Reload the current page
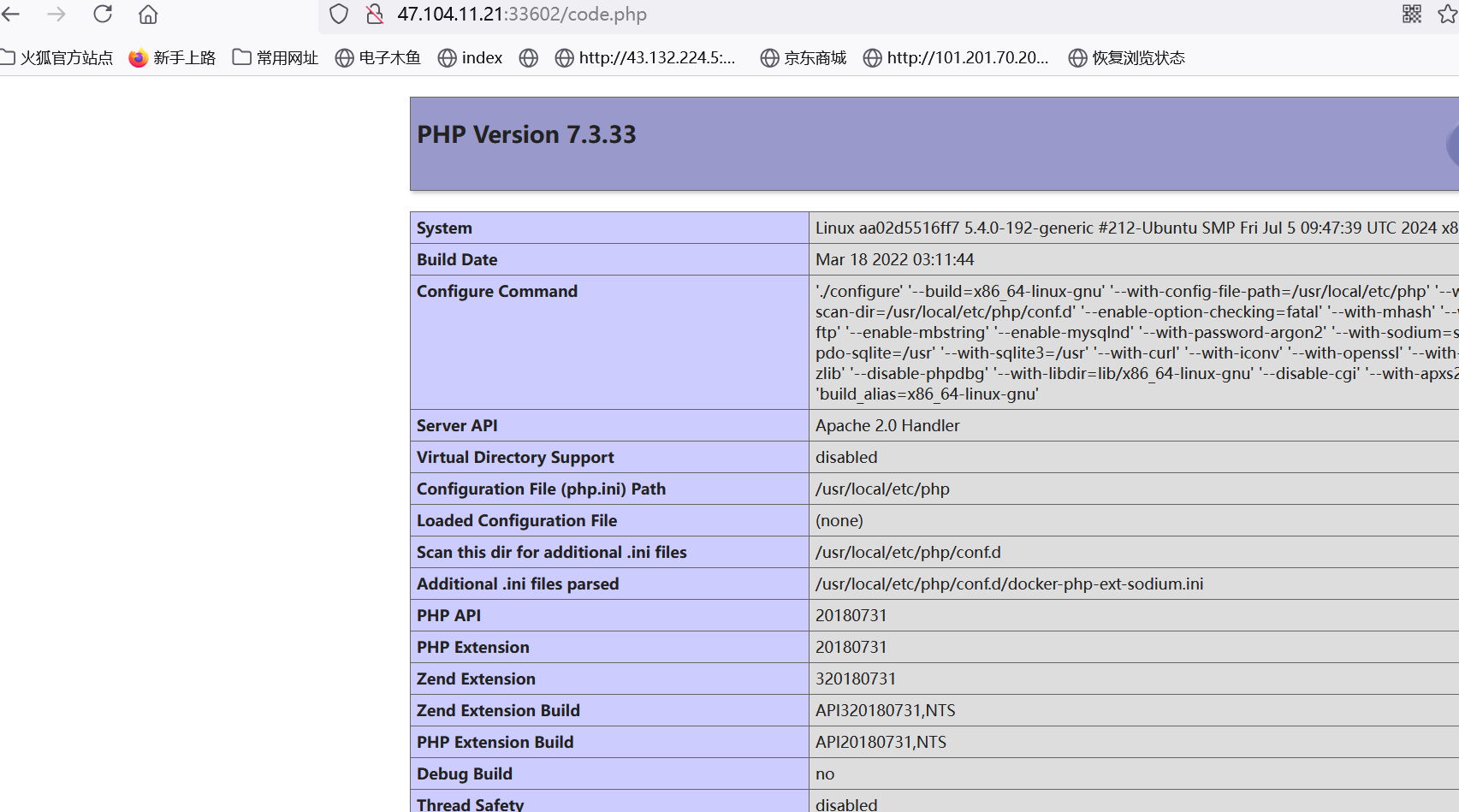The image size is (1459, 812). pos(103,15)
